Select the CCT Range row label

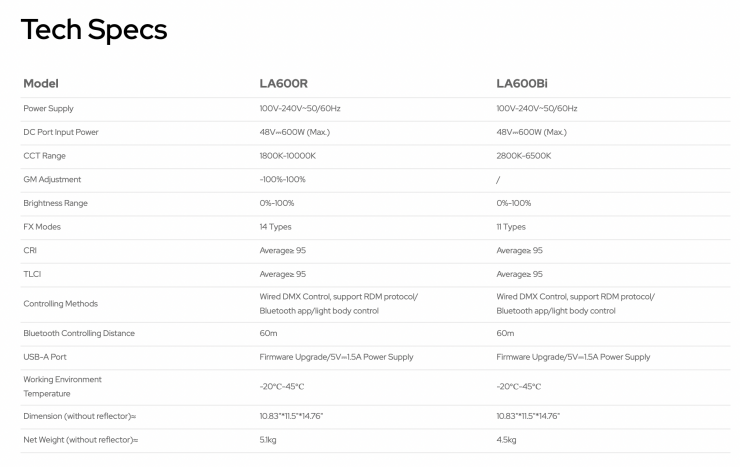(44, 156)
